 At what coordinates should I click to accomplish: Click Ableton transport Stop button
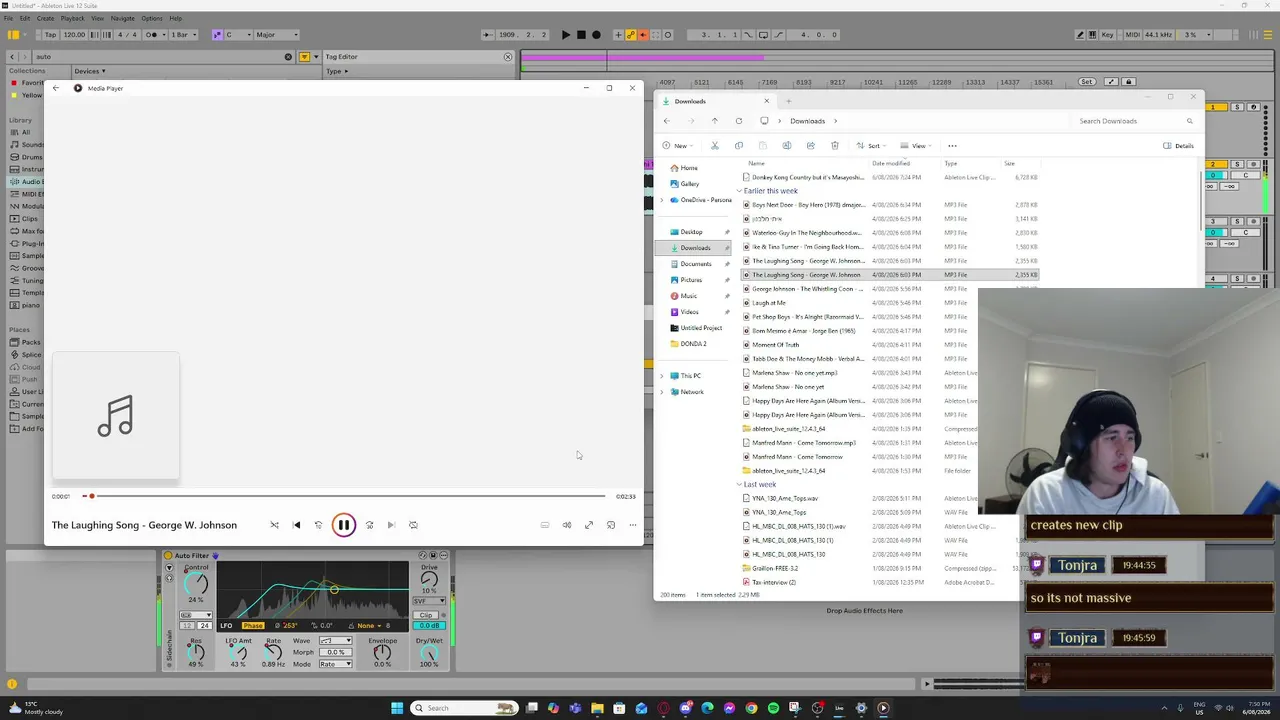click(x=581, y=35)
